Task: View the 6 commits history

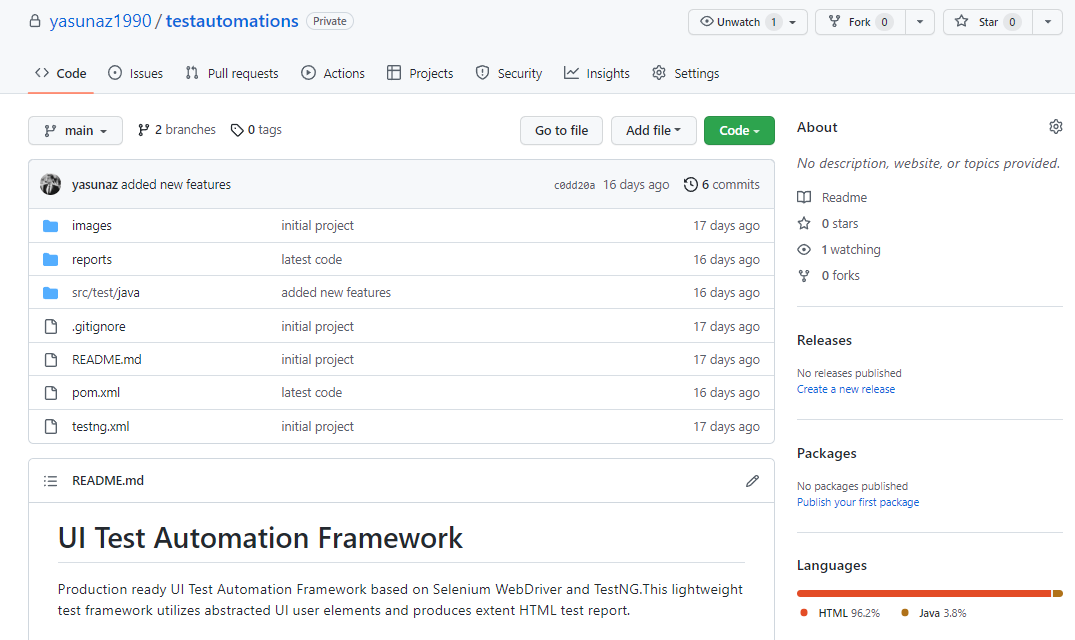Action: point(721,185)
